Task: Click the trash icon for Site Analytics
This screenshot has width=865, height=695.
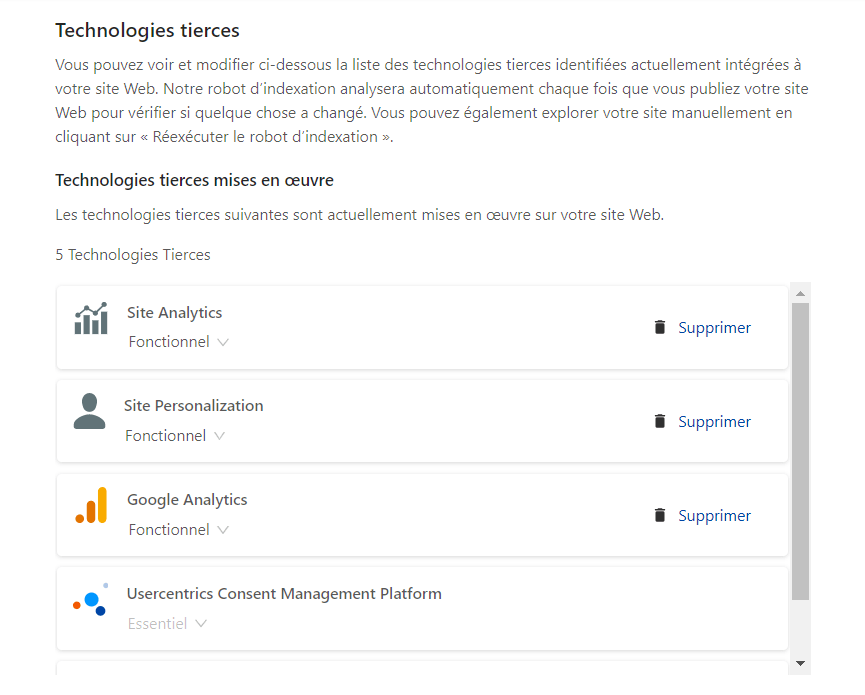Action: (660, 327)
